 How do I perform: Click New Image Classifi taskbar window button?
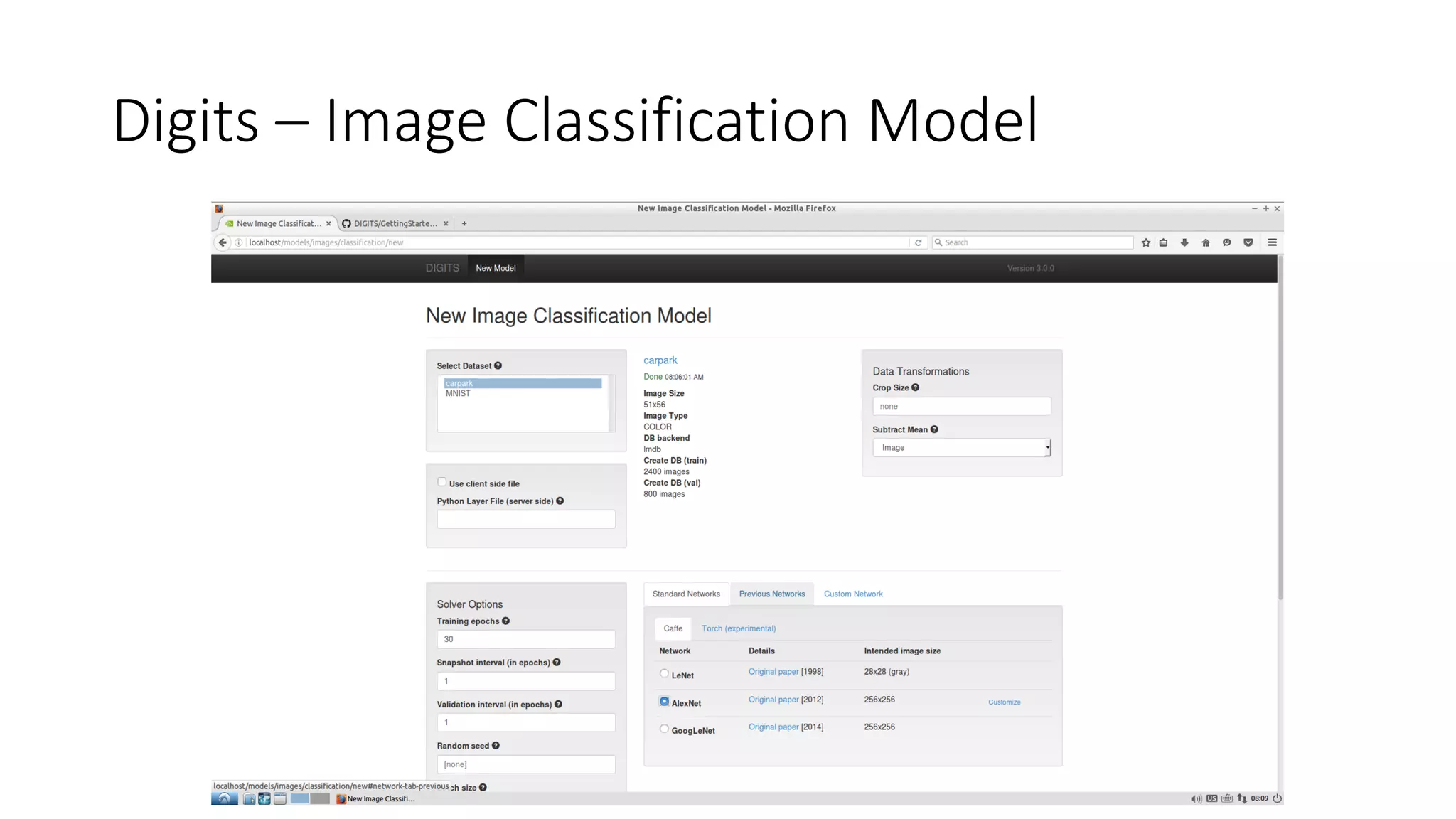(375, 798)
